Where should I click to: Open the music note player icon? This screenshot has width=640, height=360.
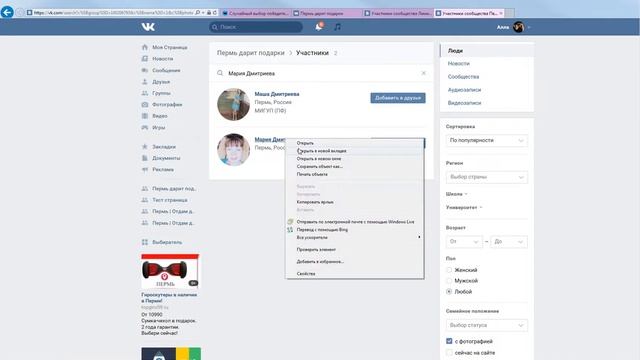pyautogui.click(x=337, y=27)
